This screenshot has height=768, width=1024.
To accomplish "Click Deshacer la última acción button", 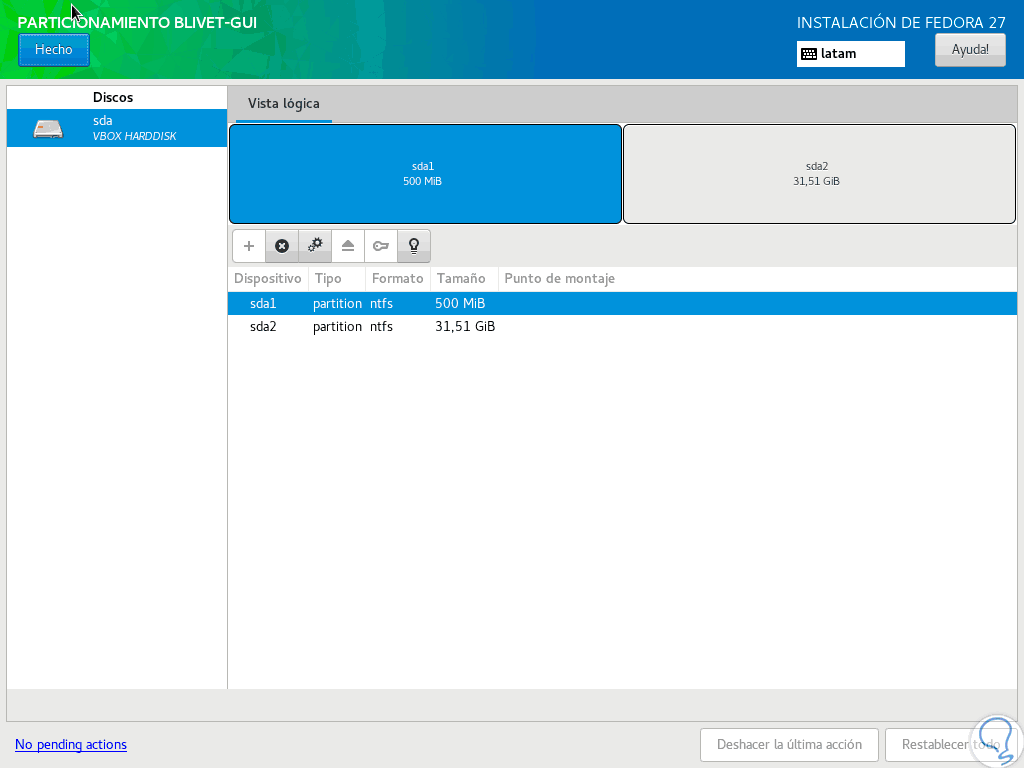I will point(789,744).
